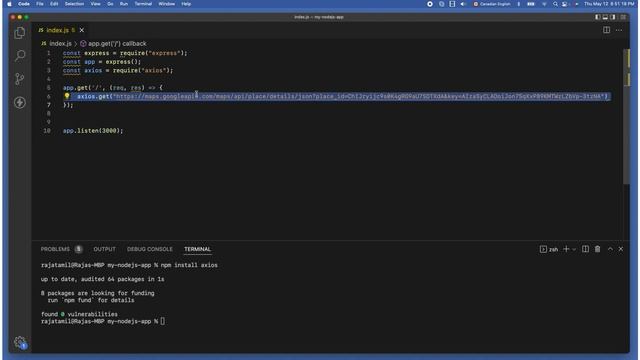Toggle the secondary side bar layout button
Screen dimensions: 640x360
[x=613, y=17]
